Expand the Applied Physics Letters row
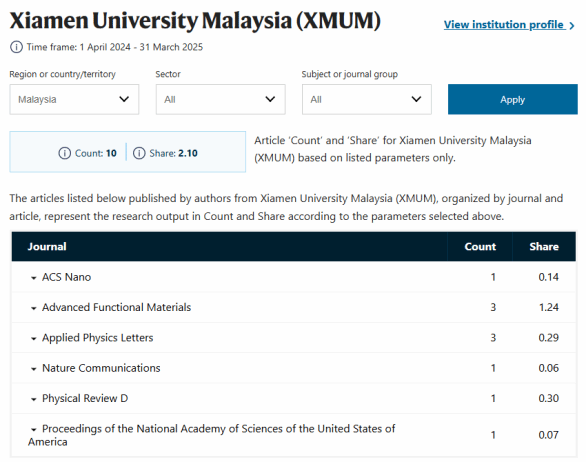Image resolution: width=586 pixels, height=462 pixels. pyautogui.click(x=34, y=338)
